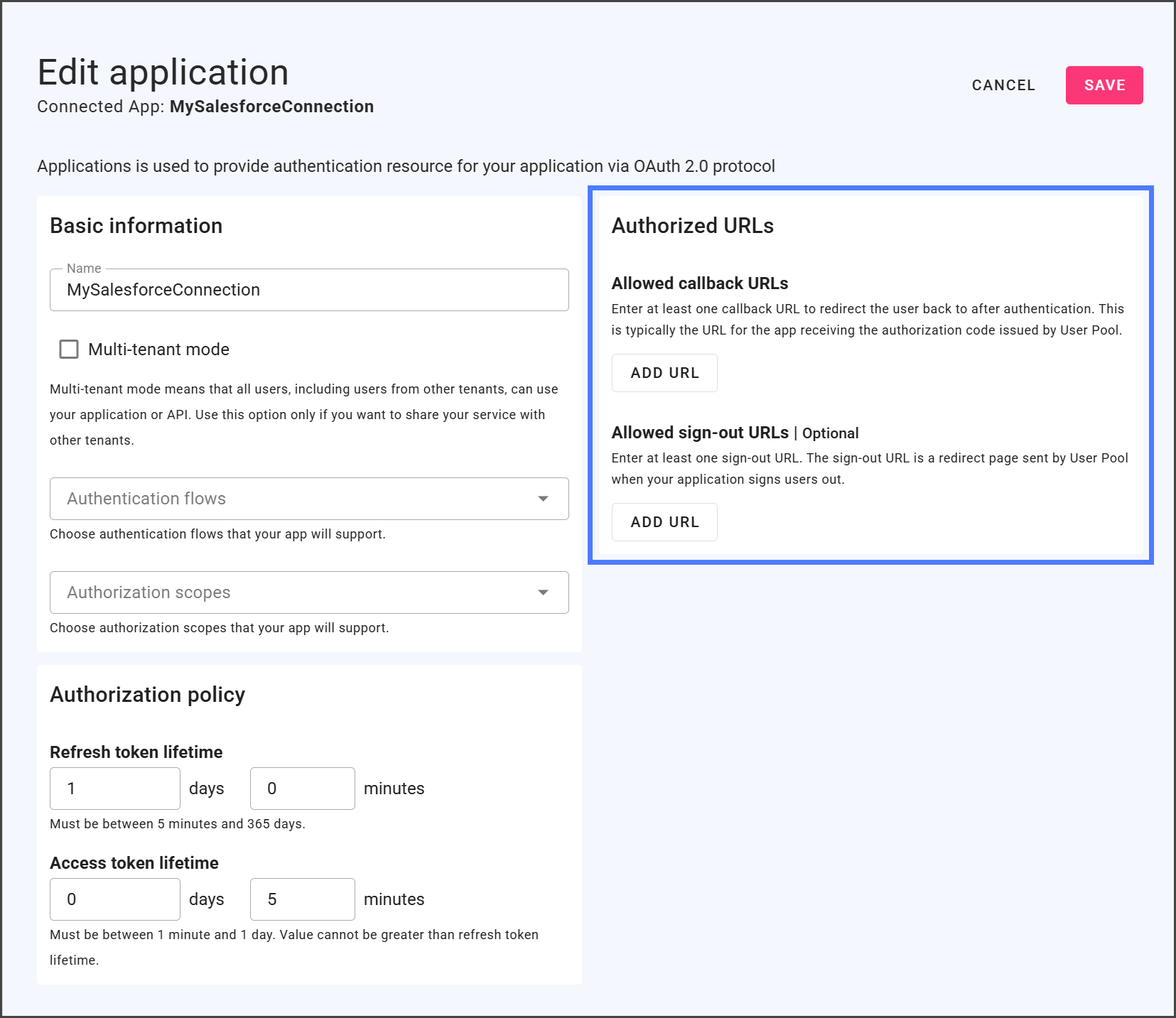
Task: Click the dropdown arrow in Authorization scopes
Action: (543, 592)
